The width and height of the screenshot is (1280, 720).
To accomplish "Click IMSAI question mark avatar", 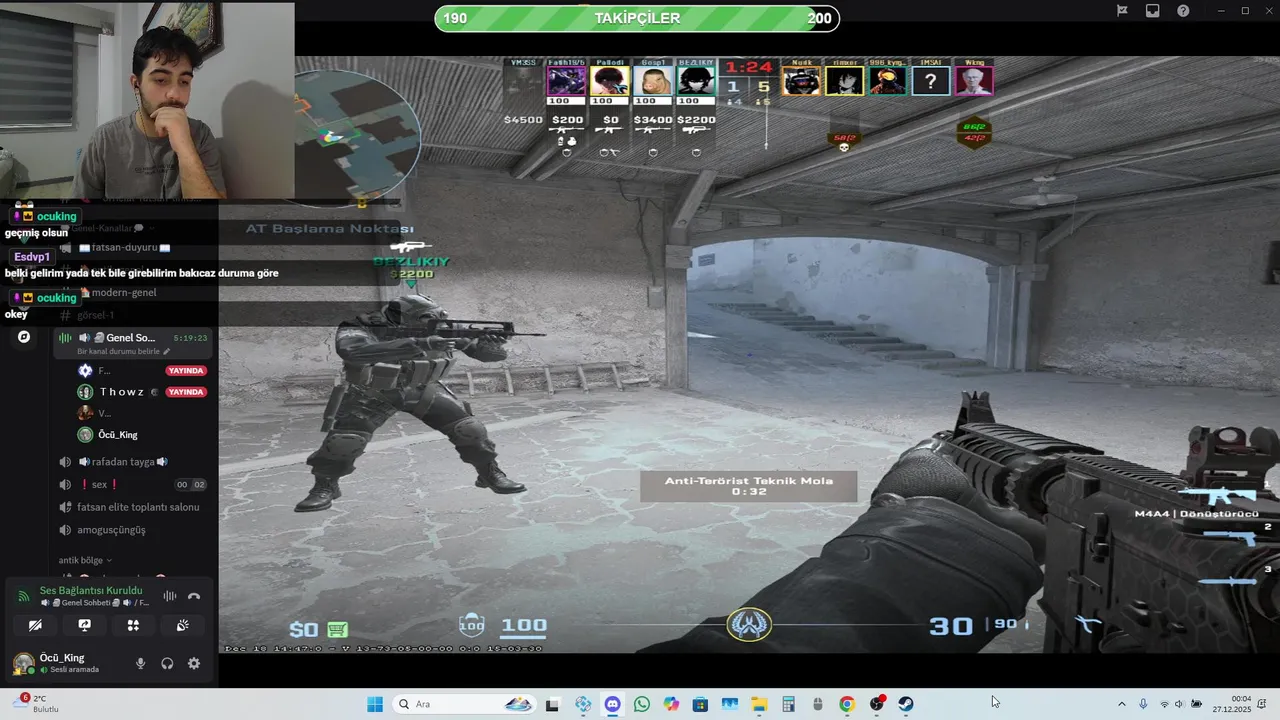I will click(x=930, y=80).
